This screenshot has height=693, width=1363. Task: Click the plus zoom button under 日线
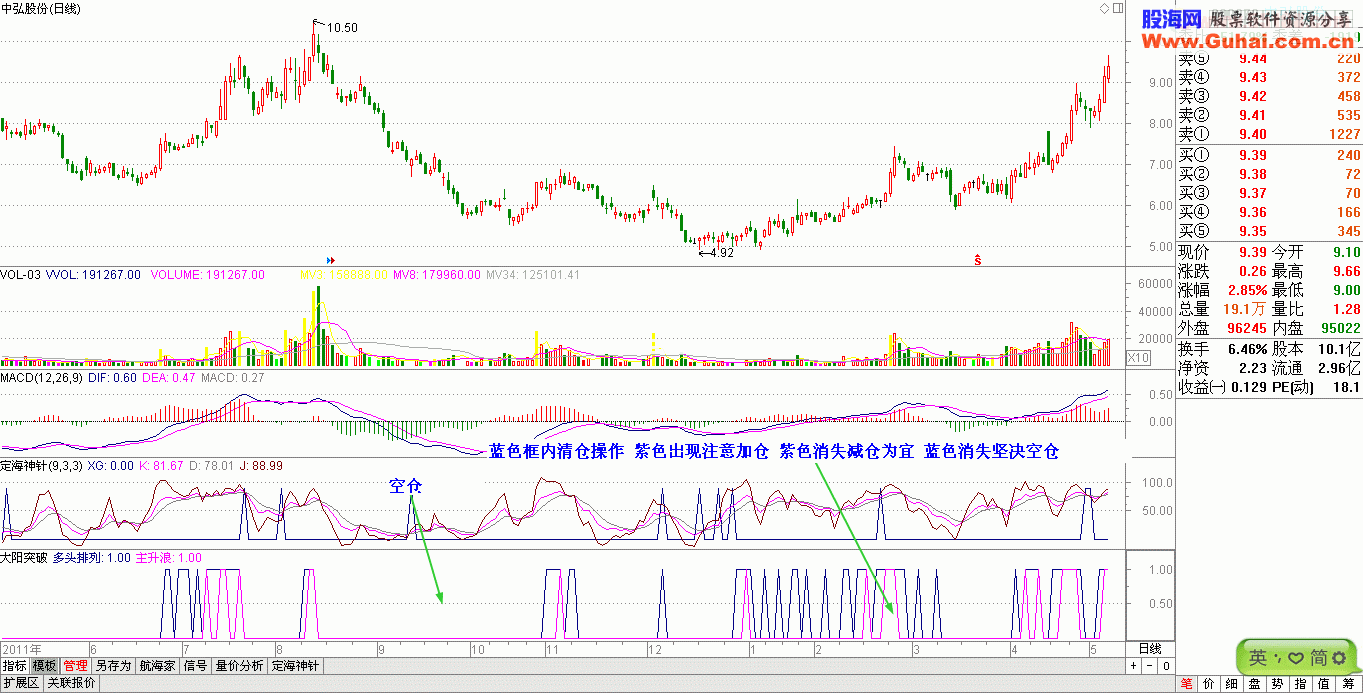(x=1134, y=666)
